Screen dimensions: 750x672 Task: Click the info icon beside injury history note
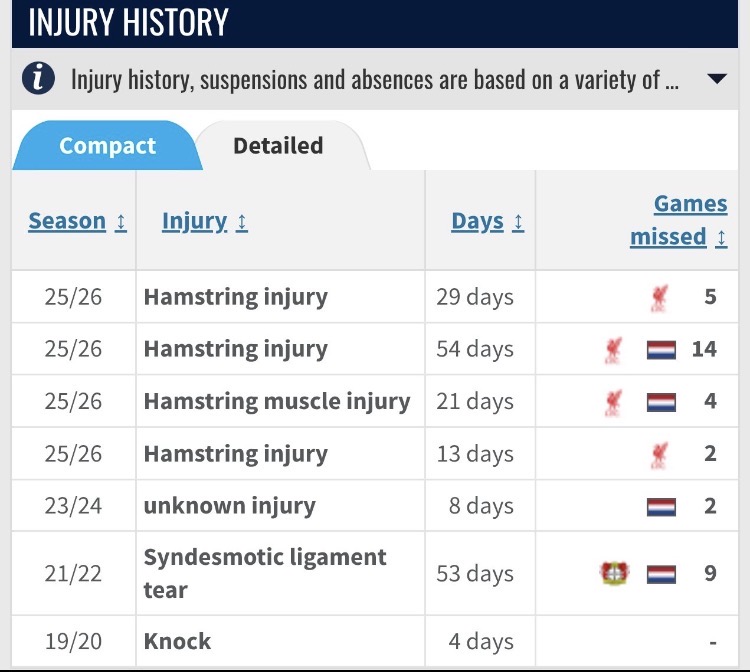pos(39,80)
